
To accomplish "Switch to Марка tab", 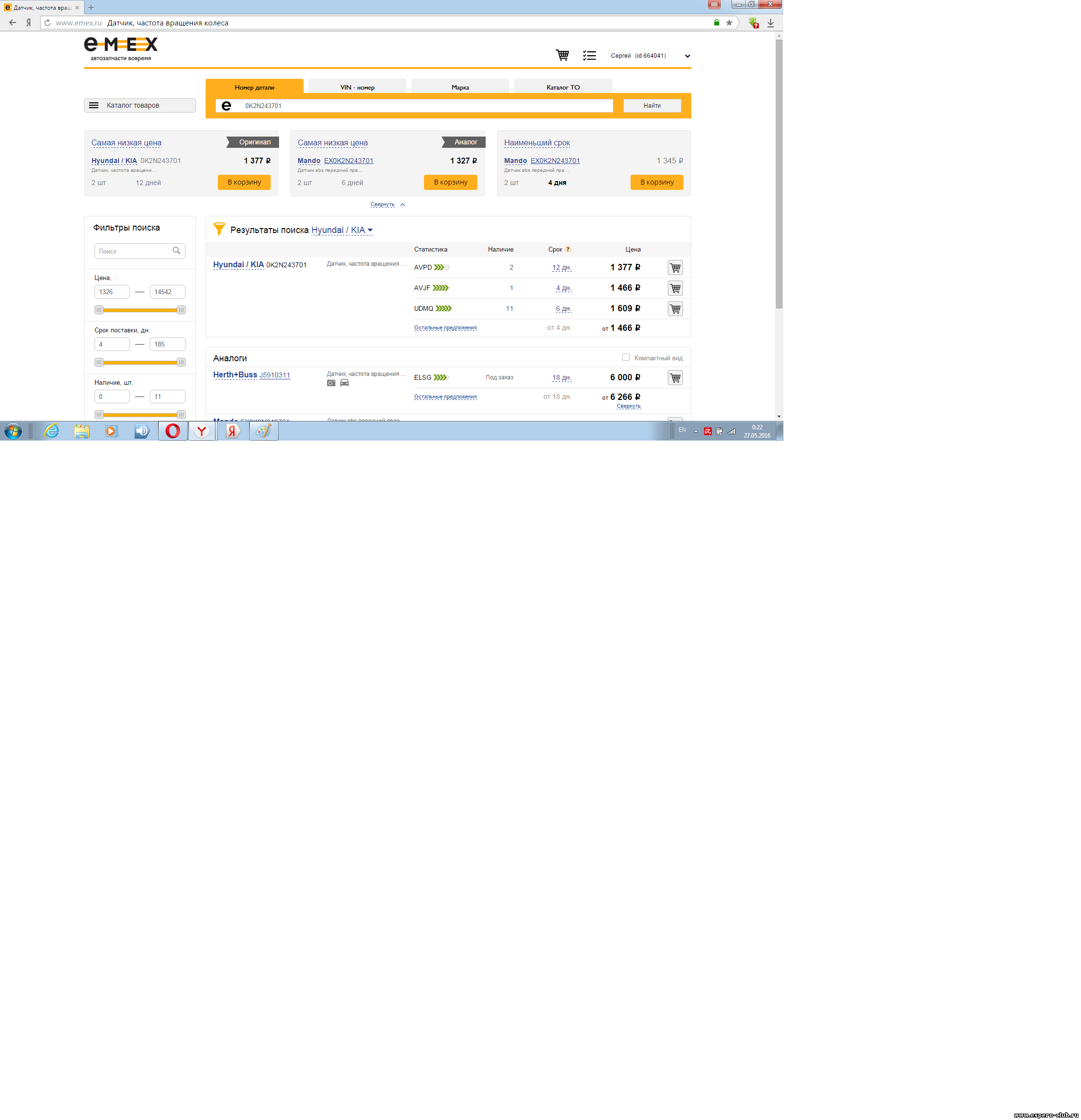I will click(x=460, y=87).
